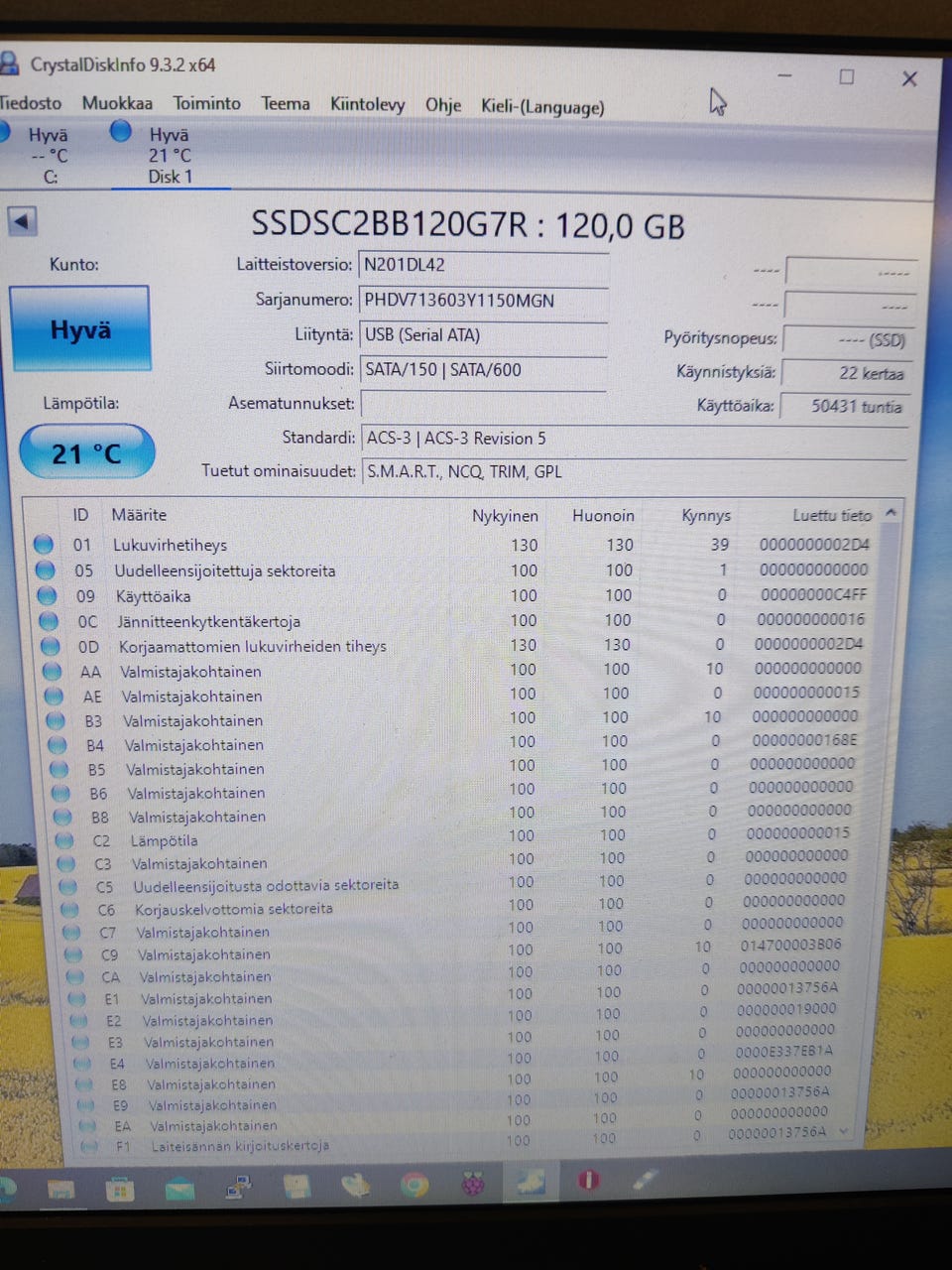Click the Hyvä health status button

79,328
